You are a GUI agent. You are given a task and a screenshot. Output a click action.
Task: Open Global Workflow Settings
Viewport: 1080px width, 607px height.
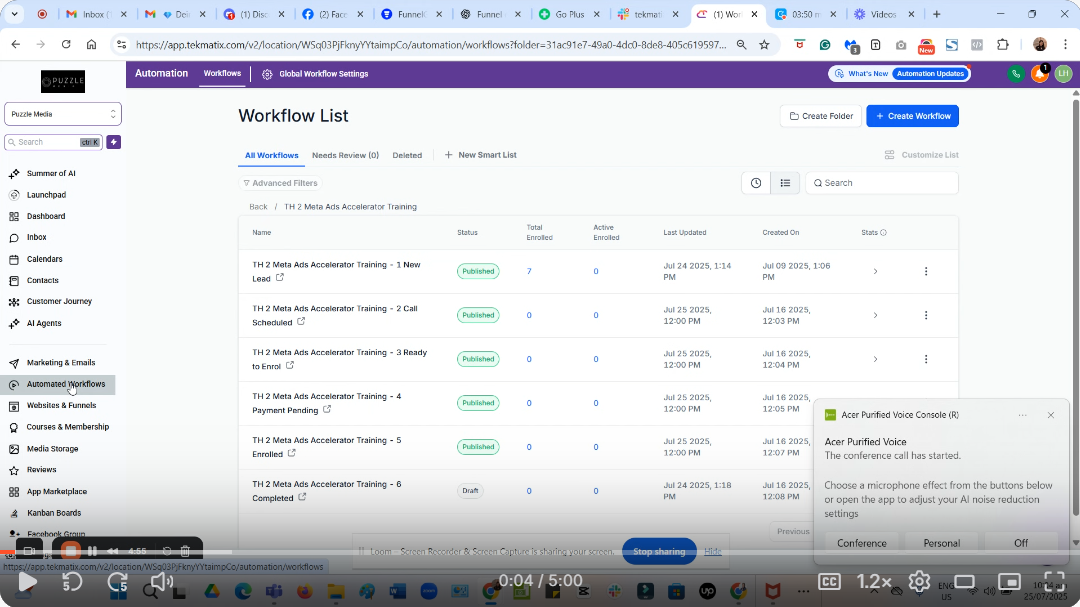315,74
